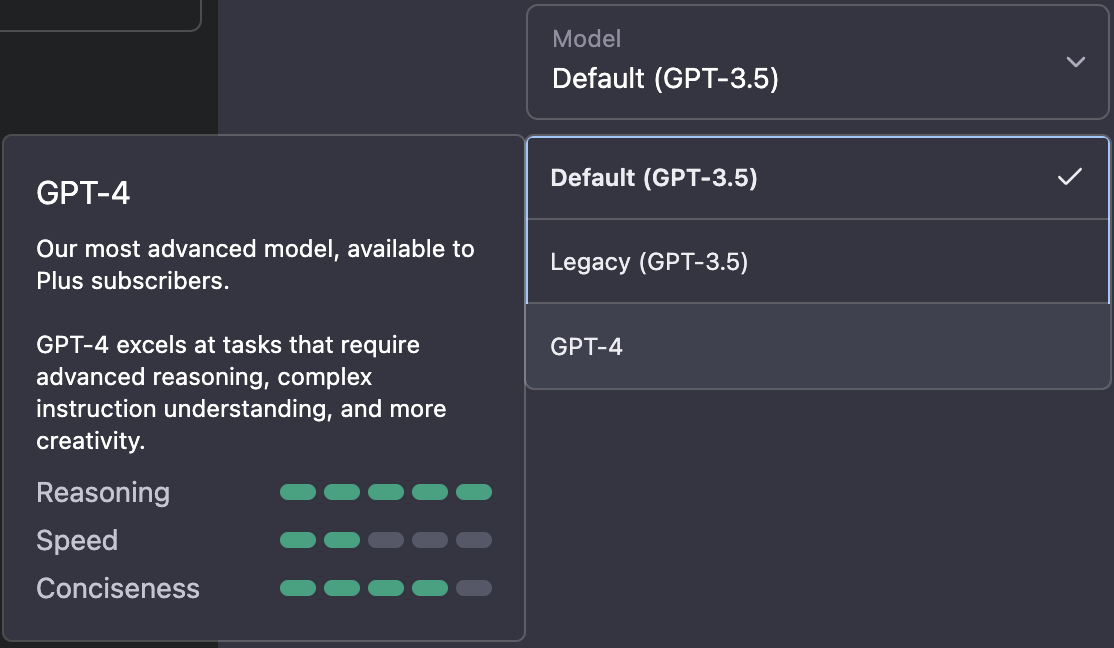Click "Our most advanced model" description text

click(255, 264)
